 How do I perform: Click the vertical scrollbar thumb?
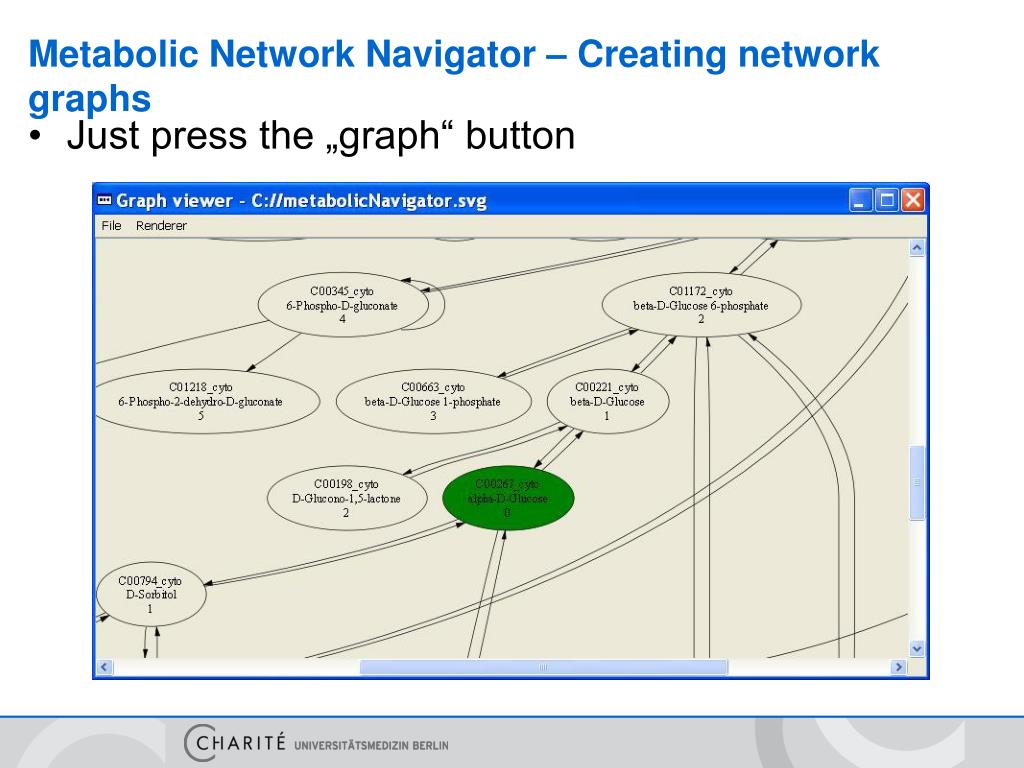(x=917, y=483)
